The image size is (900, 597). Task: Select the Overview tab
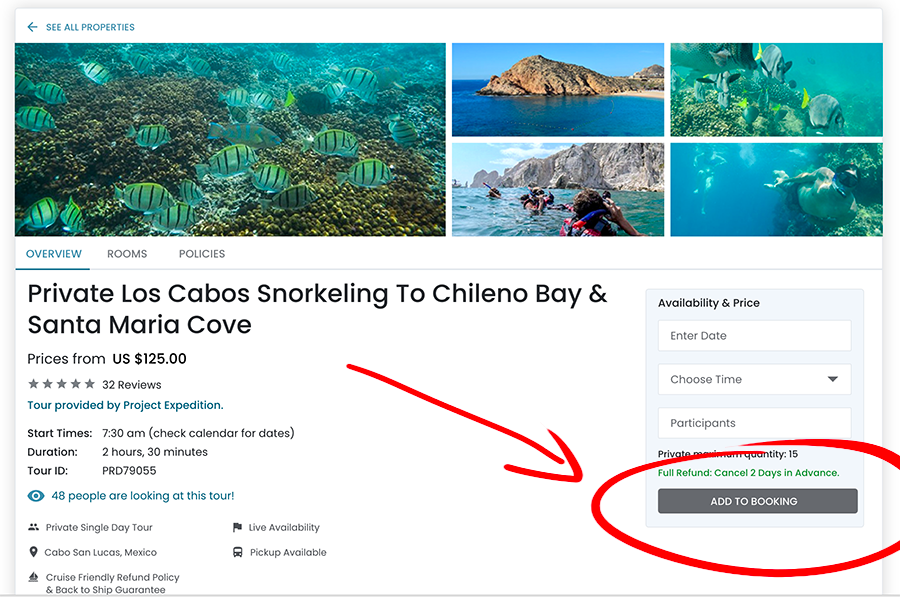(54, 254)
